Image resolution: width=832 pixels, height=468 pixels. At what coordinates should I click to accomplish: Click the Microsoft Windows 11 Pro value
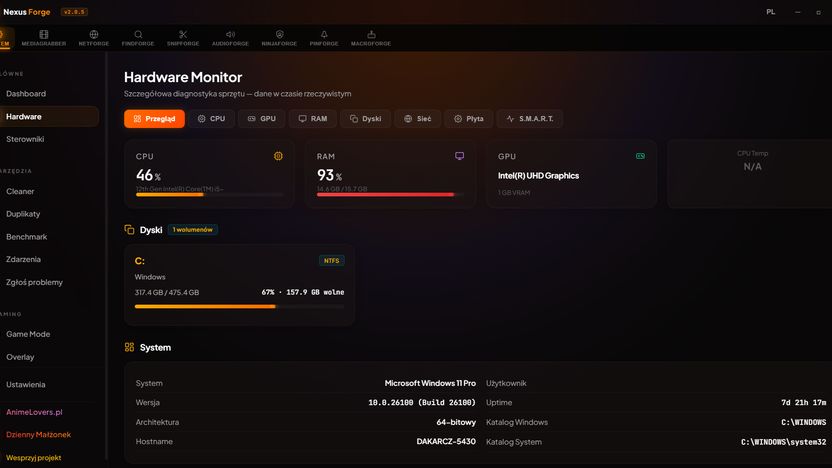430,383
